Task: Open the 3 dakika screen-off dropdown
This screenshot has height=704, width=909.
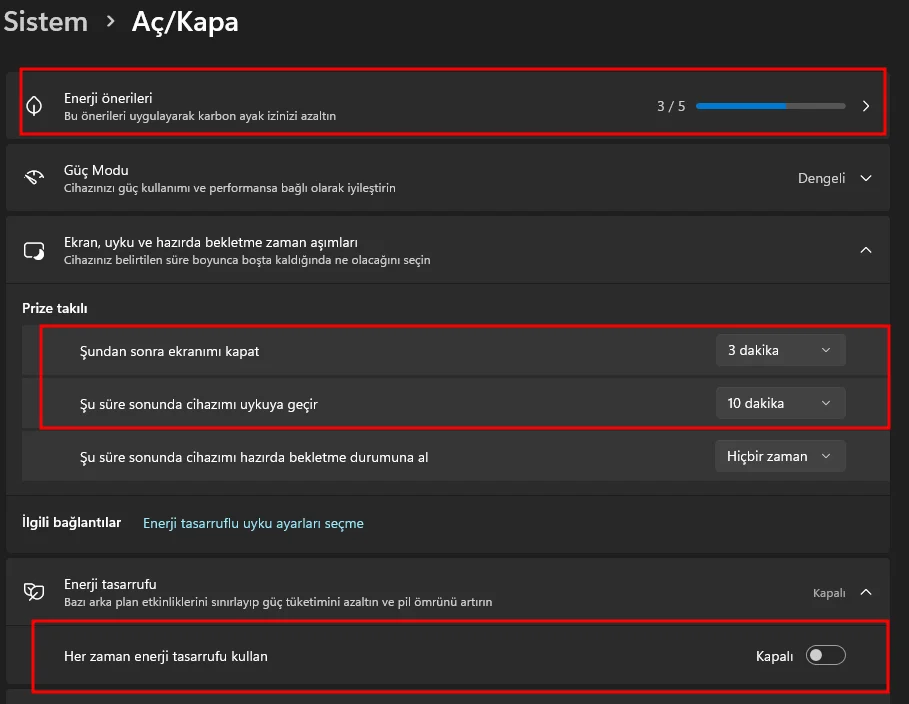Action: [780, 350]
